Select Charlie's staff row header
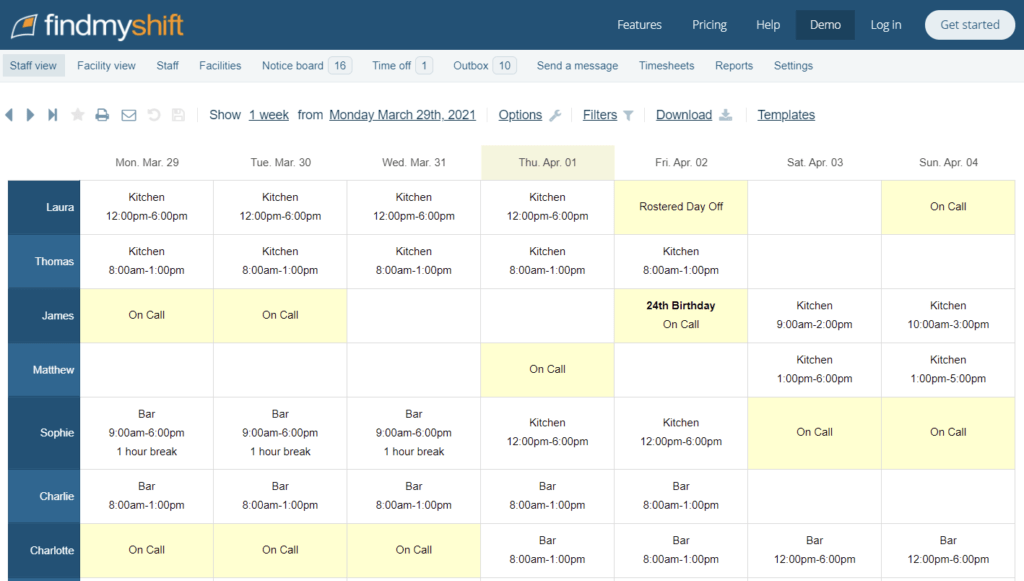The width and height of the screenshot is (1024, 581). pos(44,497)
